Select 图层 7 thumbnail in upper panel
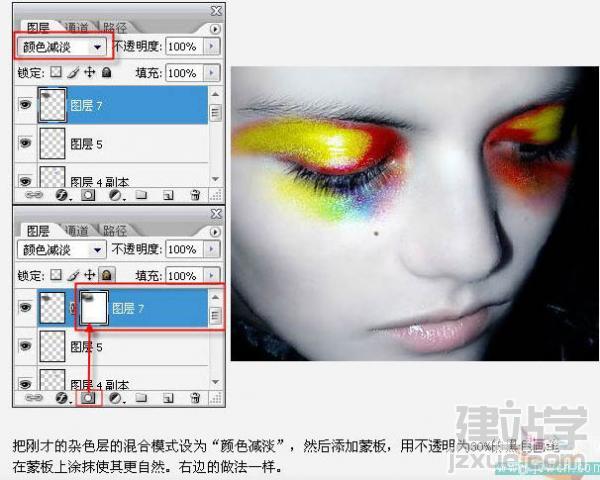The height and width of the screenshot is (480, 600). pos(52,105)
